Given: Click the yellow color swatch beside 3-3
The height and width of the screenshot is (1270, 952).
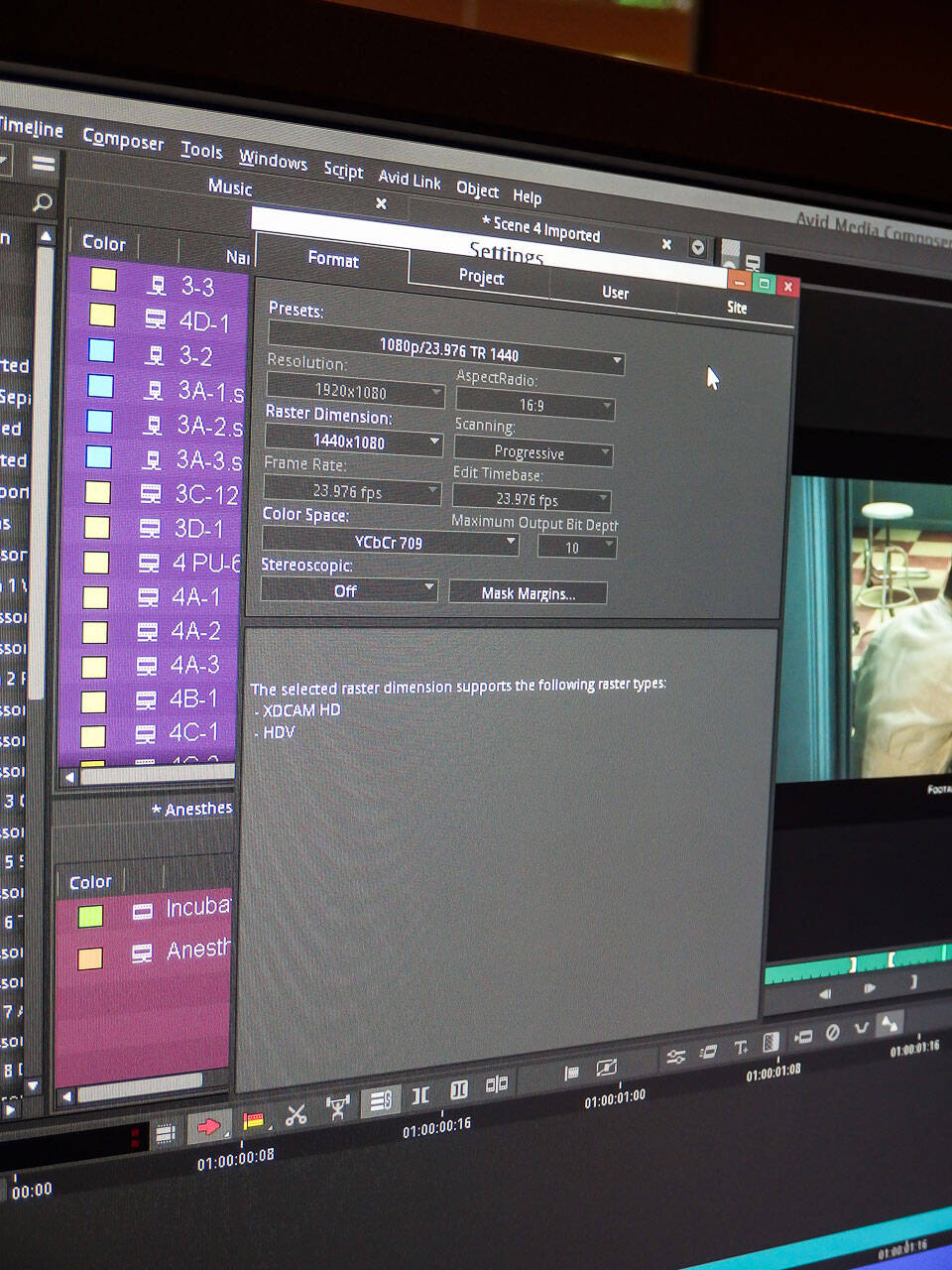Looking at the screenshot, I should click(x=103, y=279).
